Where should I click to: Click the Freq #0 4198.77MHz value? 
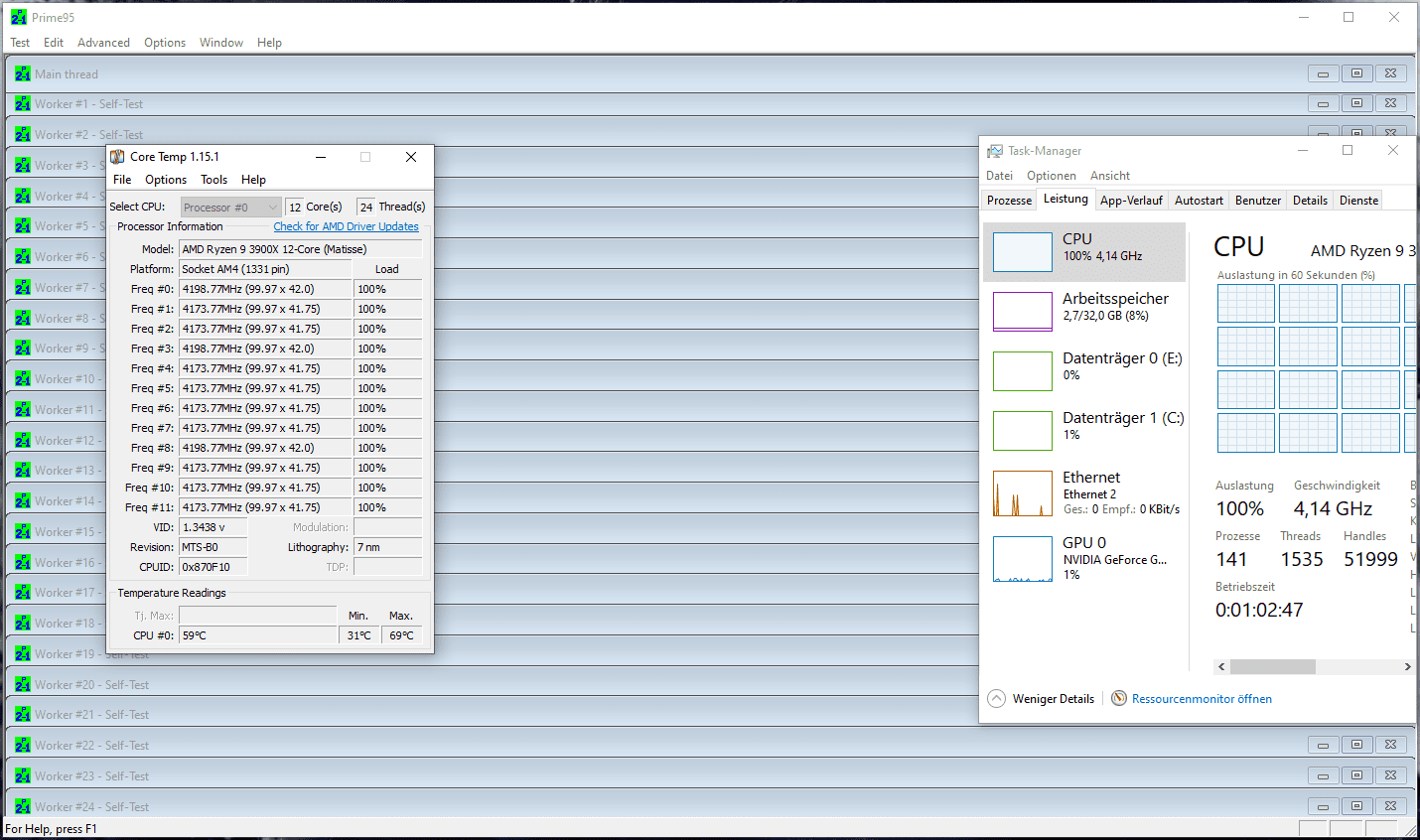click(x=265, y=289)
